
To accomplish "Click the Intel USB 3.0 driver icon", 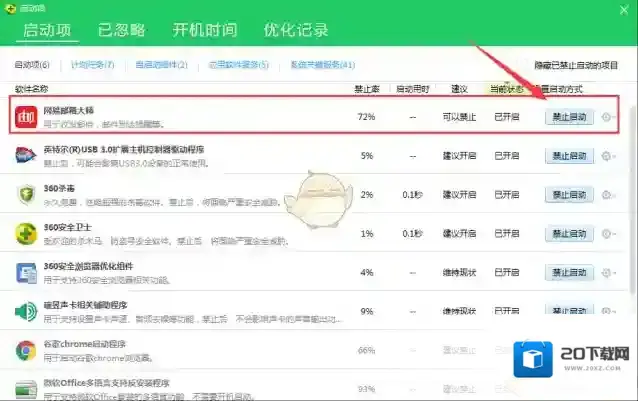I will click(26, 155).
